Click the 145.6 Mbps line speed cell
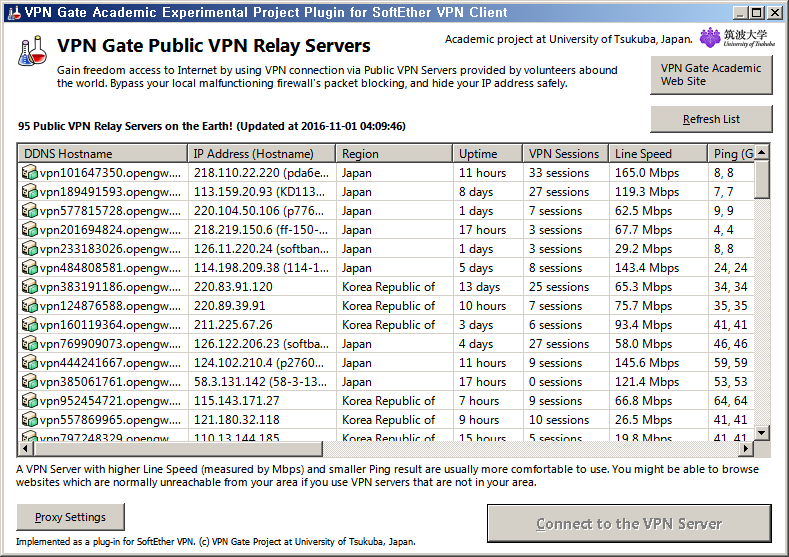This screenshot has width=789, height=557. click(x=658, y=363)
